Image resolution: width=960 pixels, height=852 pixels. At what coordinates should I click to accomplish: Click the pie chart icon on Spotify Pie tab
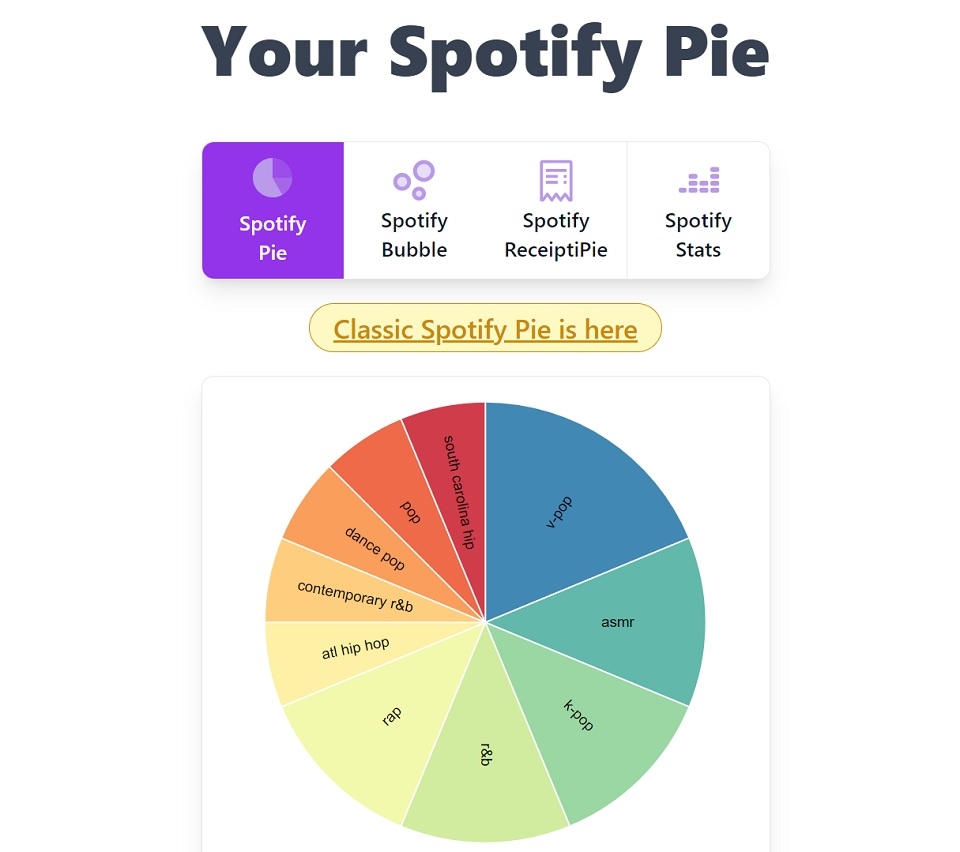(x=272, y=178)
